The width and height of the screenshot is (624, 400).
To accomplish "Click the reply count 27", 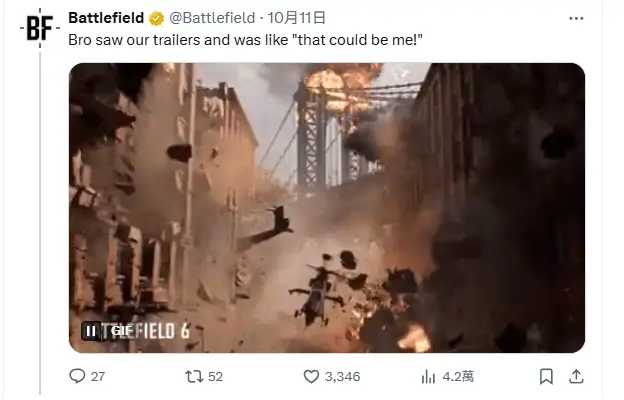I will 98,377.
